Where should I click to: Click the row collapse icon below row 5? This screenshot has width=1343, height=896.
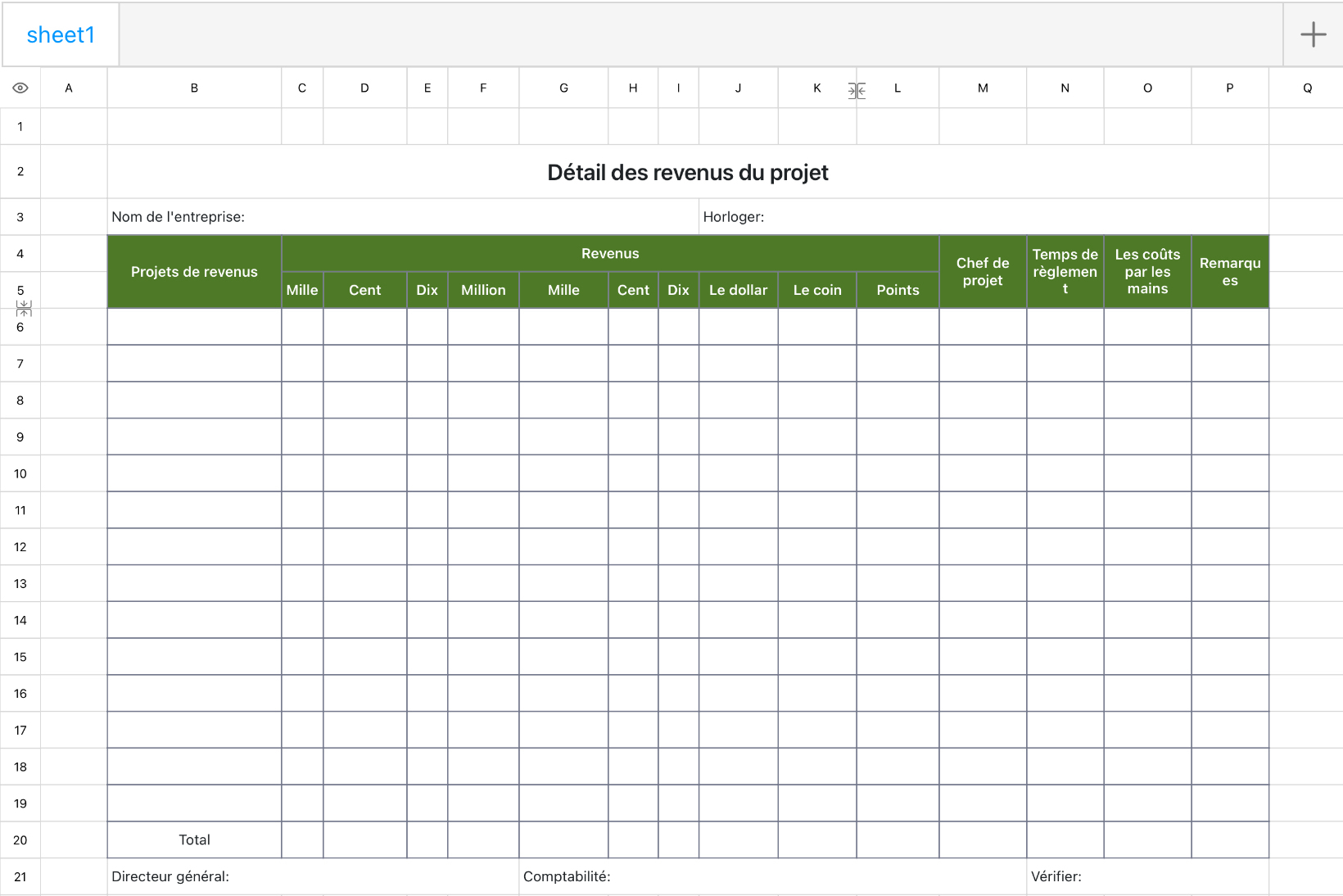click(24, 309)
